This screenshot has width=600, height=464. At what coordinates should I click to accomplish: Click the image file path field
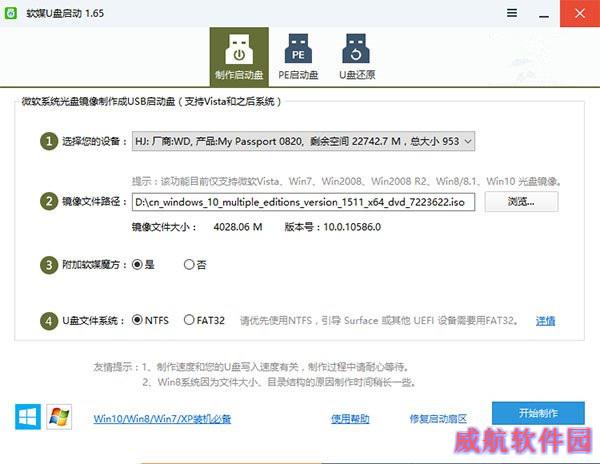pyautogui.click(x=303, y=202)
